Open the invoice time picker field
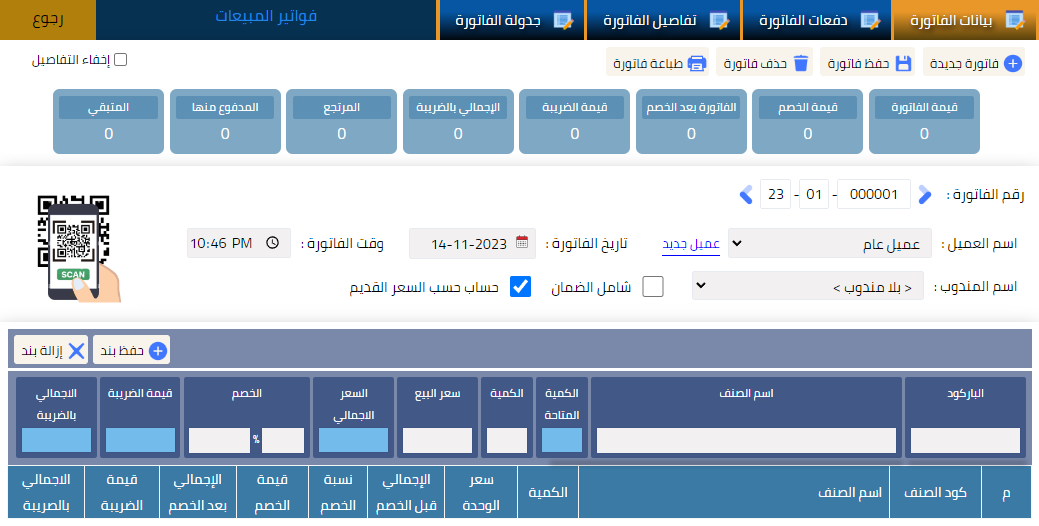The height and width of the screenshot is (526, 1039). (239, 243)
